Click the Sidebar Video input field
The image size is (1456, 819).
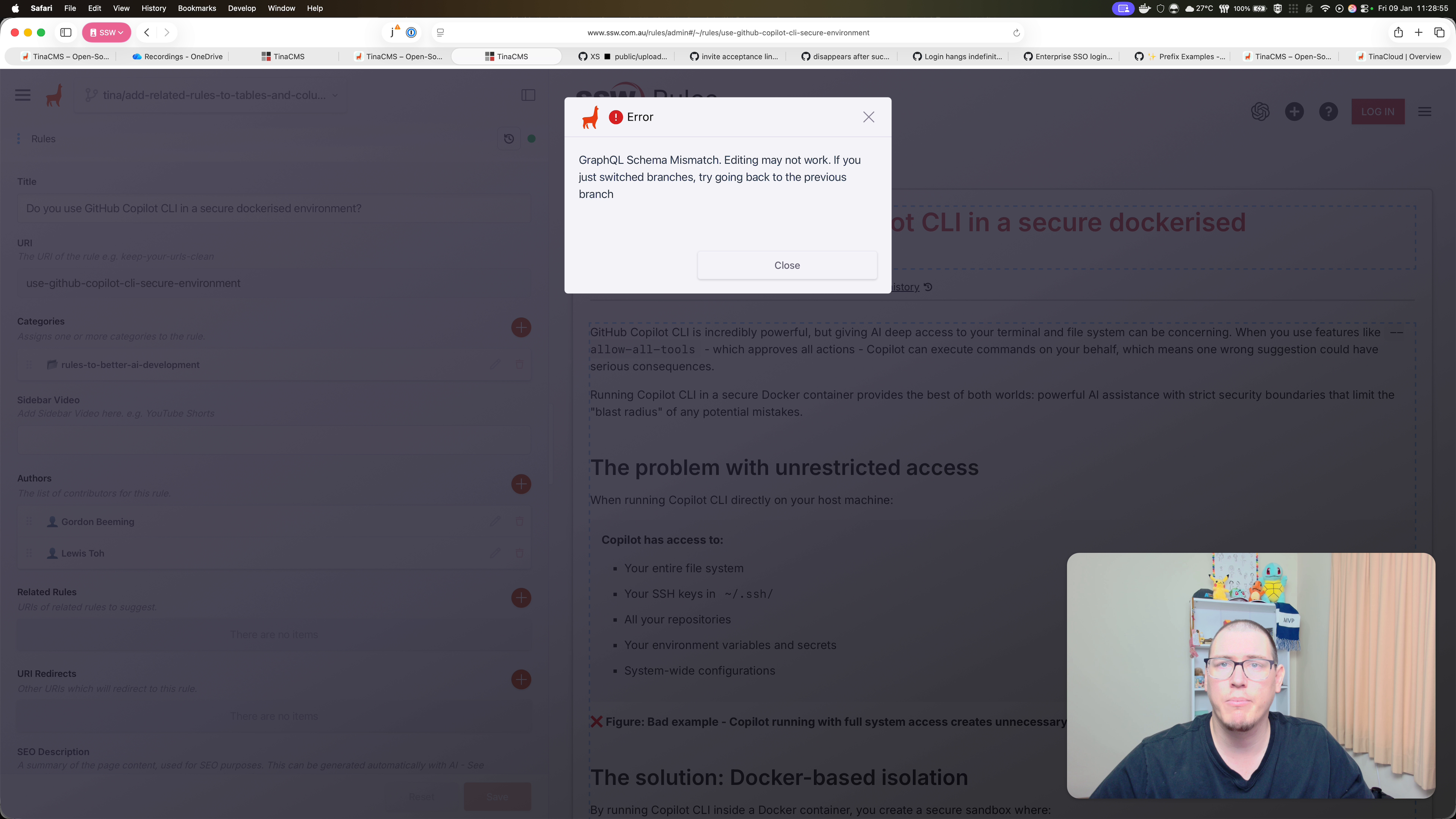(273, 440)
